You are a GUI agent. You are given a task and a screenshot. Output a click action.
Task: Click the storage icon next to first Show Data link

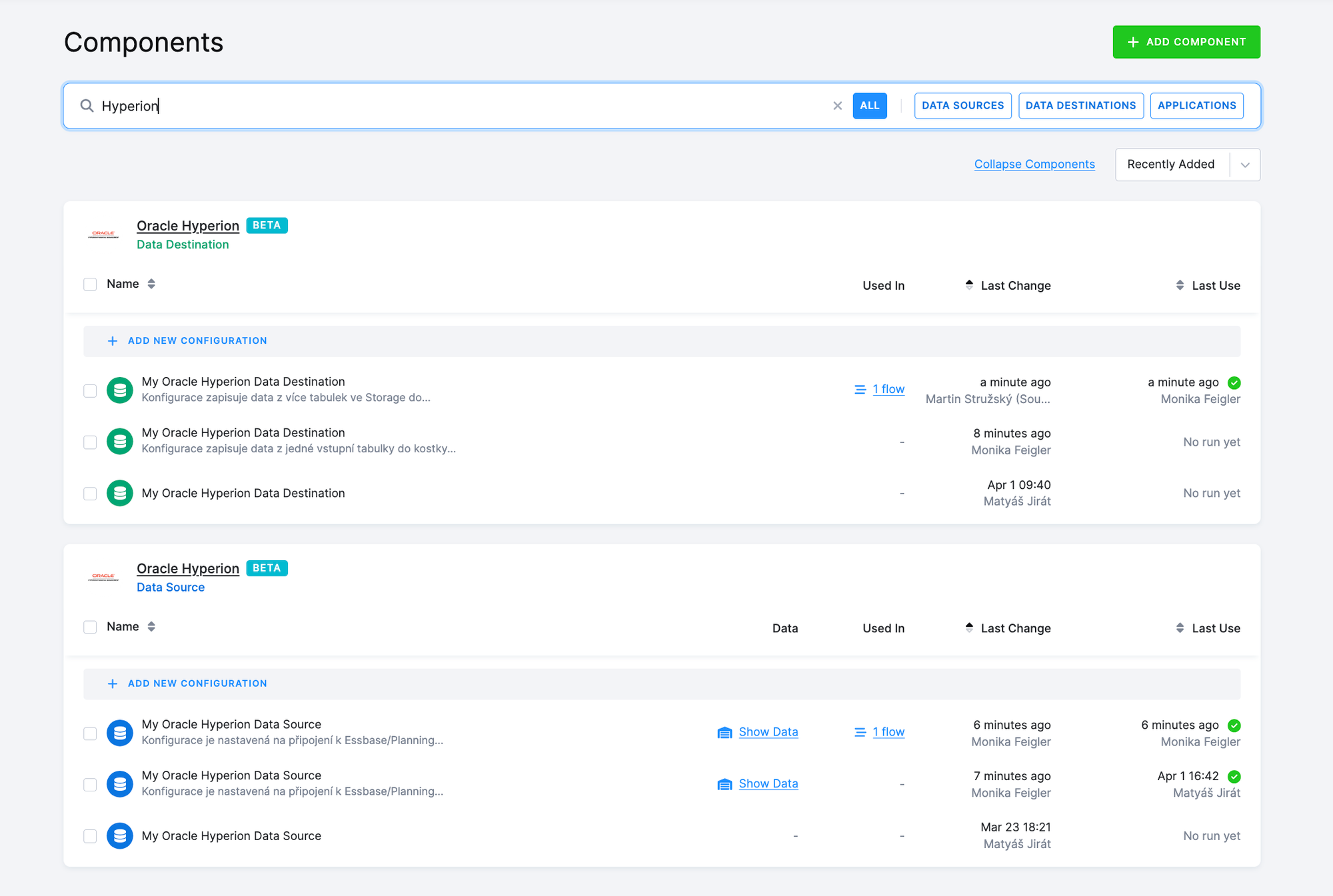pos(725,732)
